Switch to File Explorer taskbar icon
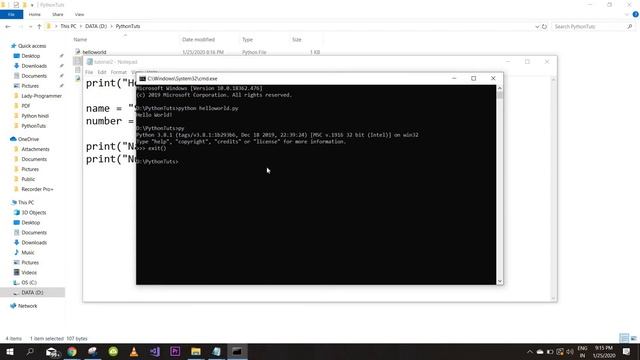 pos(196,351)
